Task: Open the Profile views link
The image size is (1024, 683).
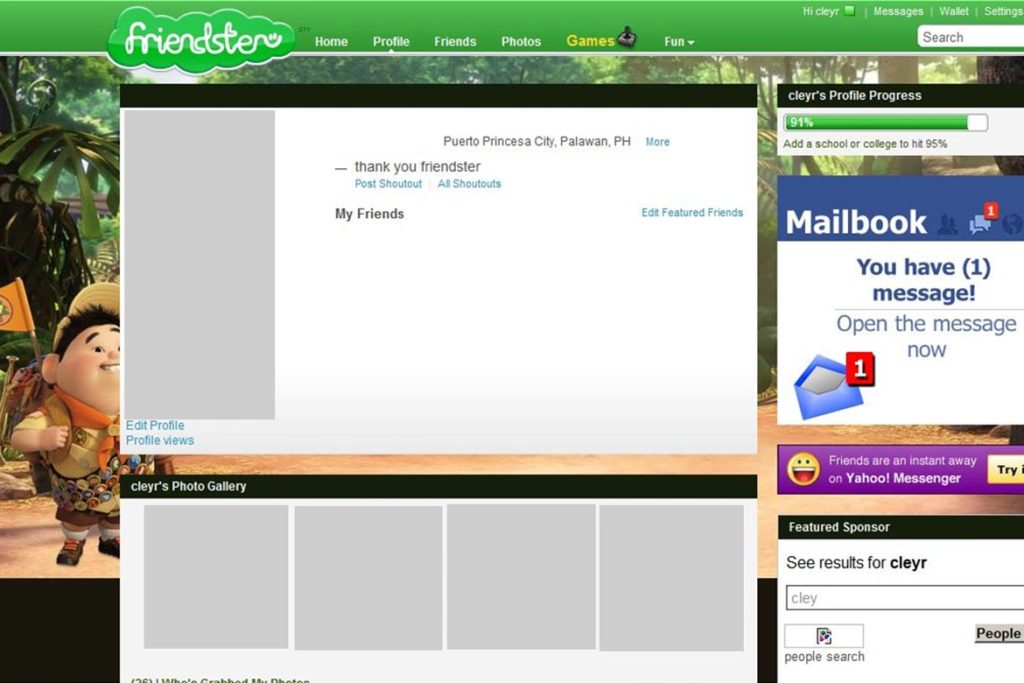Action: point(160,441)
